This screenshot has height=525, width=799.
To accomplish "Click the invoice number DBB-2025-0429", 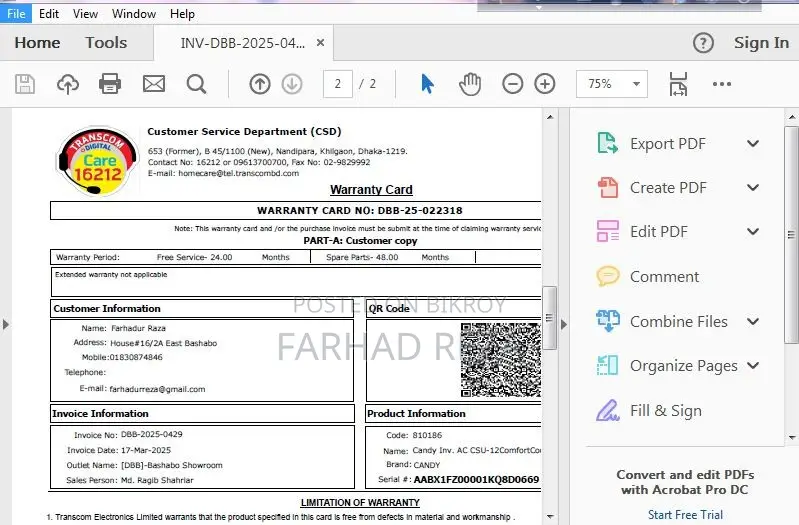I will click(x=151, y=434).
